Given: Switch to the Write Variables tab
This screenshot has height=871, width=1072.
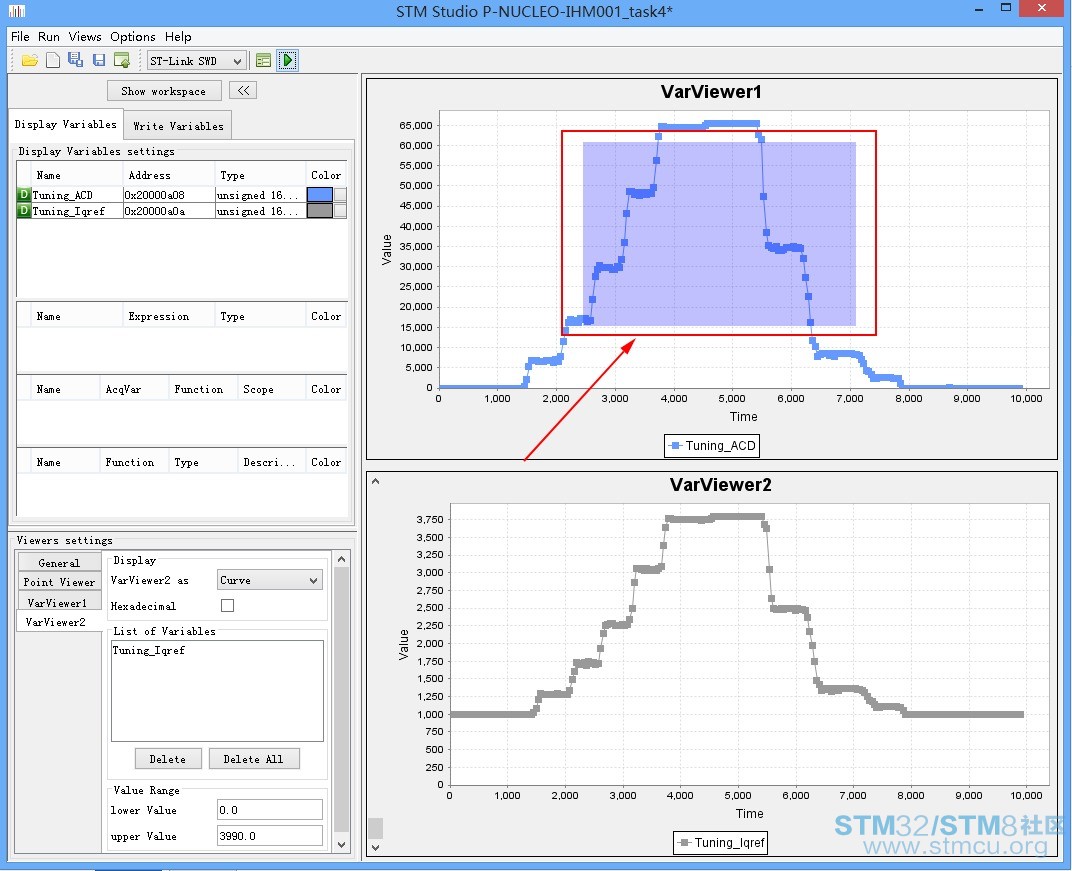Looking at the screenshot, I should [x=178, y=126].
